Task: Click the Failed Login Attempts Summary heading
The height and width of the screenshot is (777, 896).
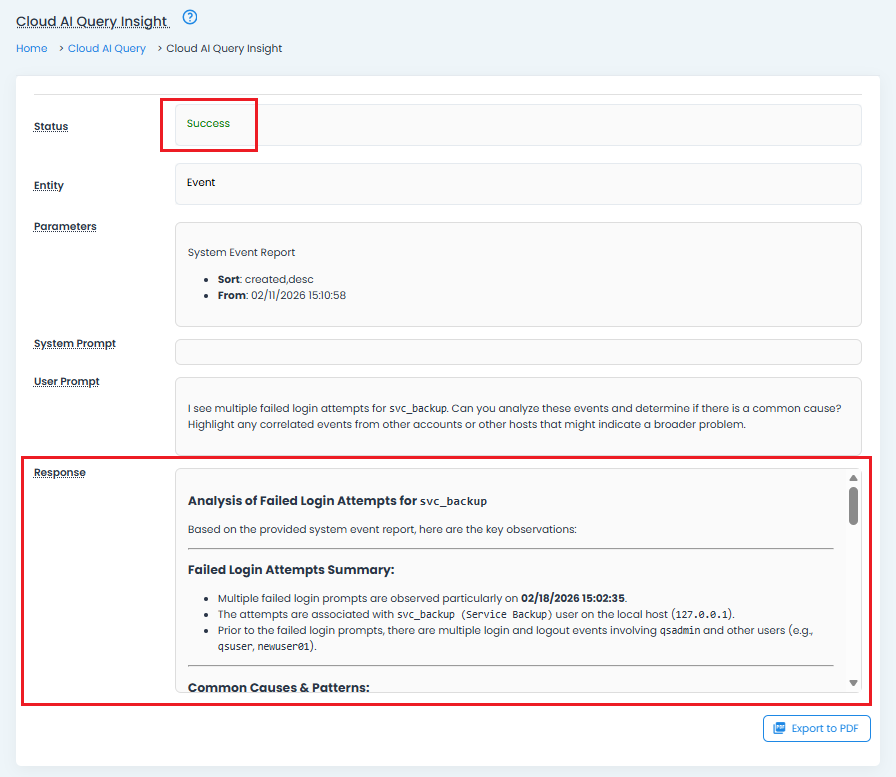Action: tap(291, 570)
